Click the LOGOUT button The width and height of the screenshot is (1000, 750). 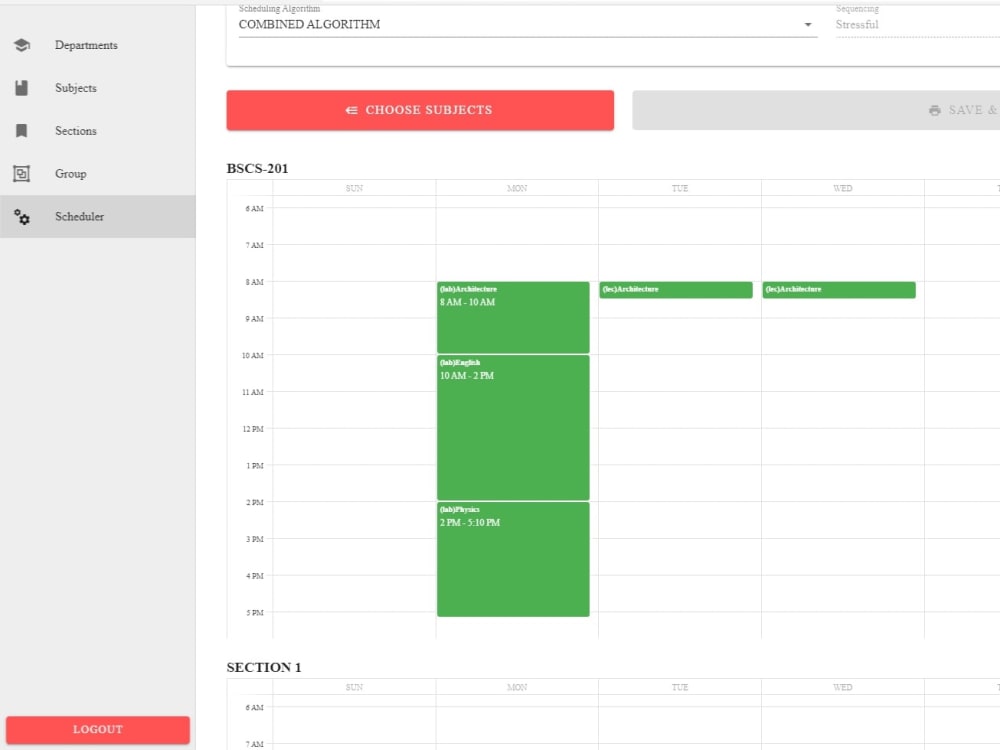click(x=97, y=729)
